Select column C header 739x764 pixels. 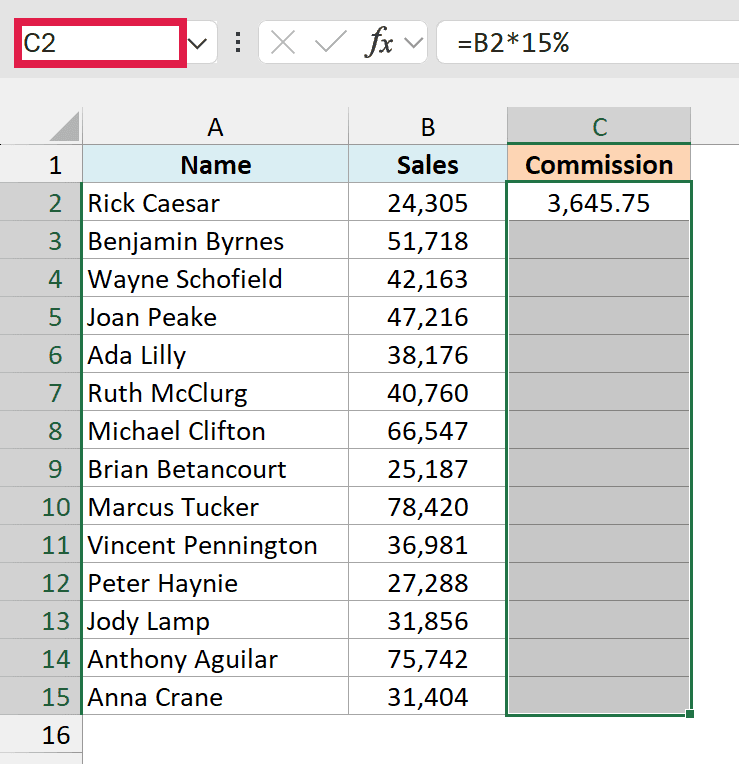[599, 127]
